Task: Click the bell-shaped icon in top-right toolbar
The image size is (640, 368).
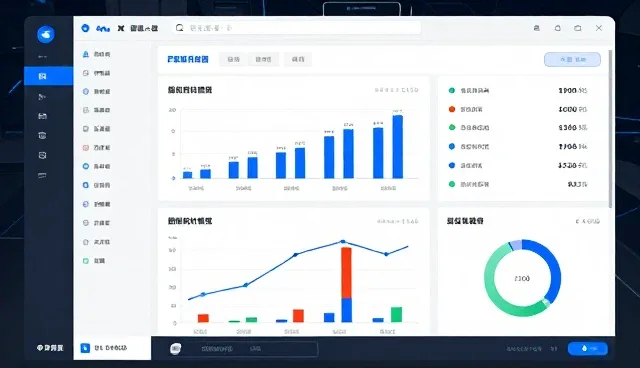Action: (558, 28)
